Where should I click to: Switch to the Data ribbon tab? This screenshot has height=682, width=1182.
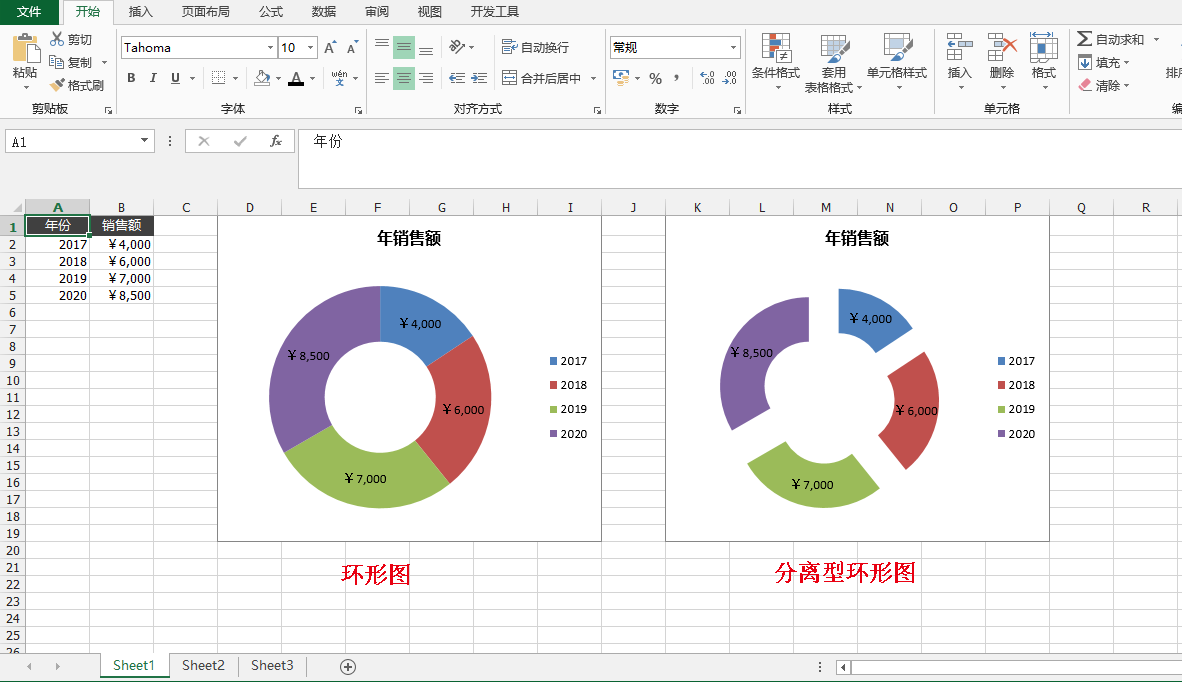pos(323,11)
